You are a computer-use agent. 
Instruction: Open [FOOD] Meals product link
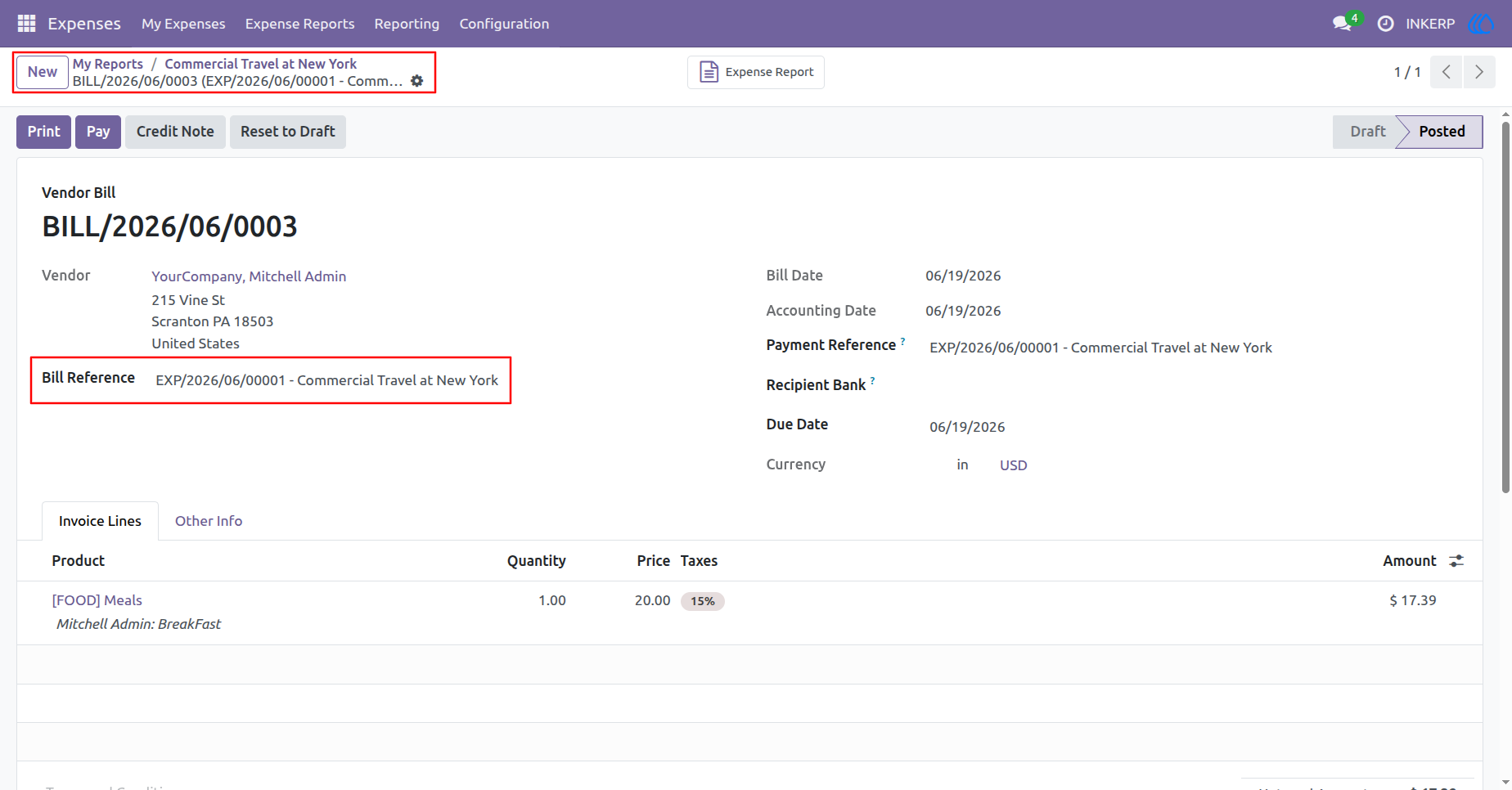(97, 600)
